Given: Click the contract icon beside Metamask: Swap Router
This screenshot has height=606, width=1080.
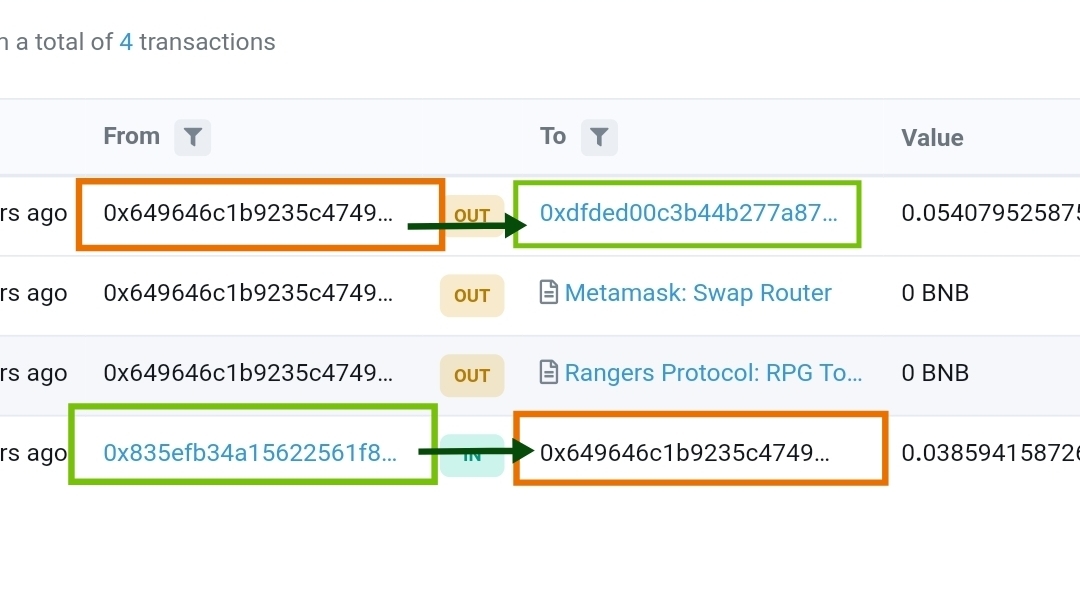Looking at the screenshot, I should 548,293.
